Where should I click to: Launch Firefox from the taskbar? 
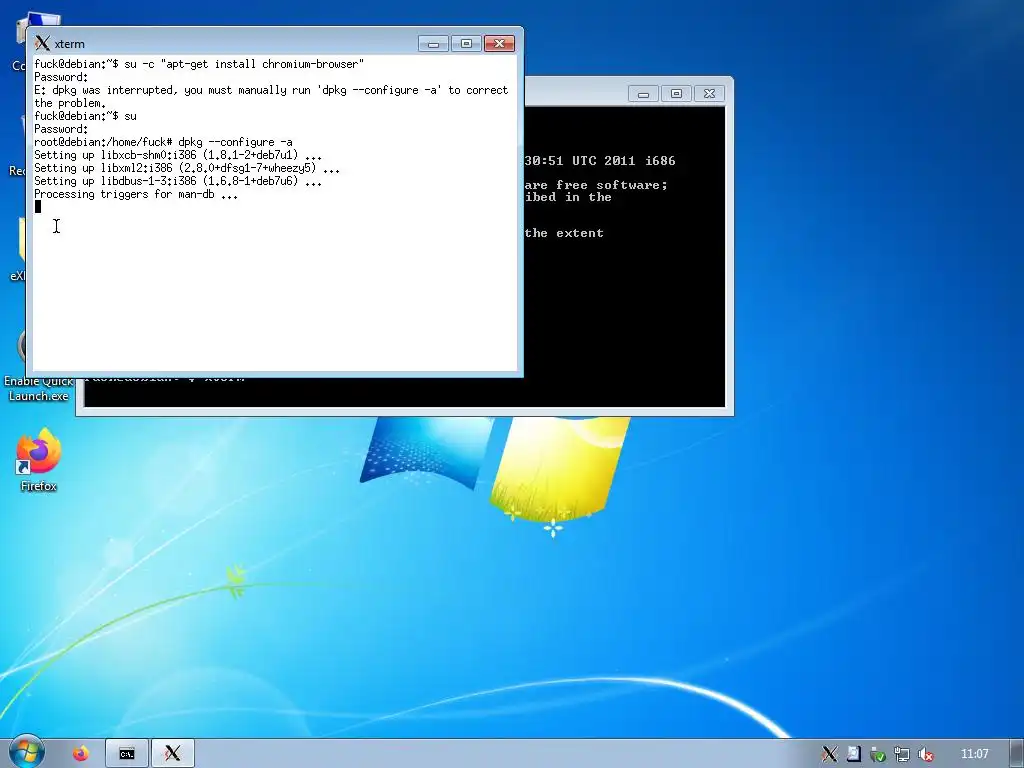click(81, 754)
